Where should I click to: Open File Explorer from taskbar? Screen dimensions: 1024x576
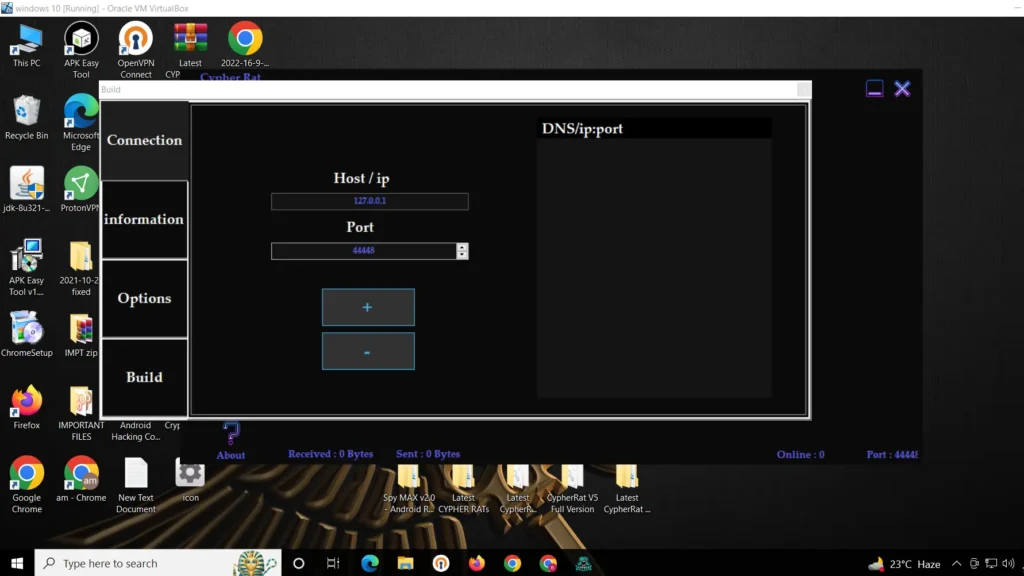pos(406,563)
